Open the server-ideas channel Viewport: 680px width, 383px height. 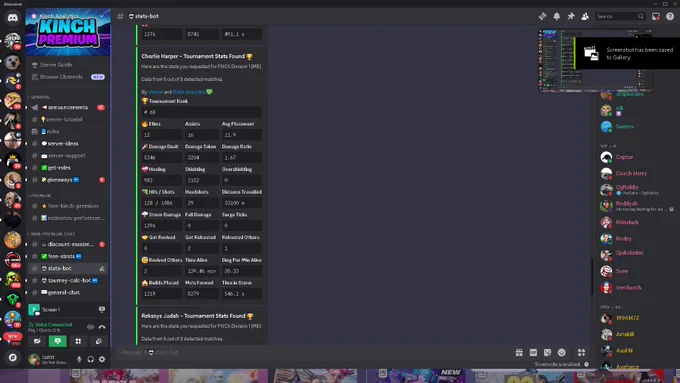click(x=68, y=144)
